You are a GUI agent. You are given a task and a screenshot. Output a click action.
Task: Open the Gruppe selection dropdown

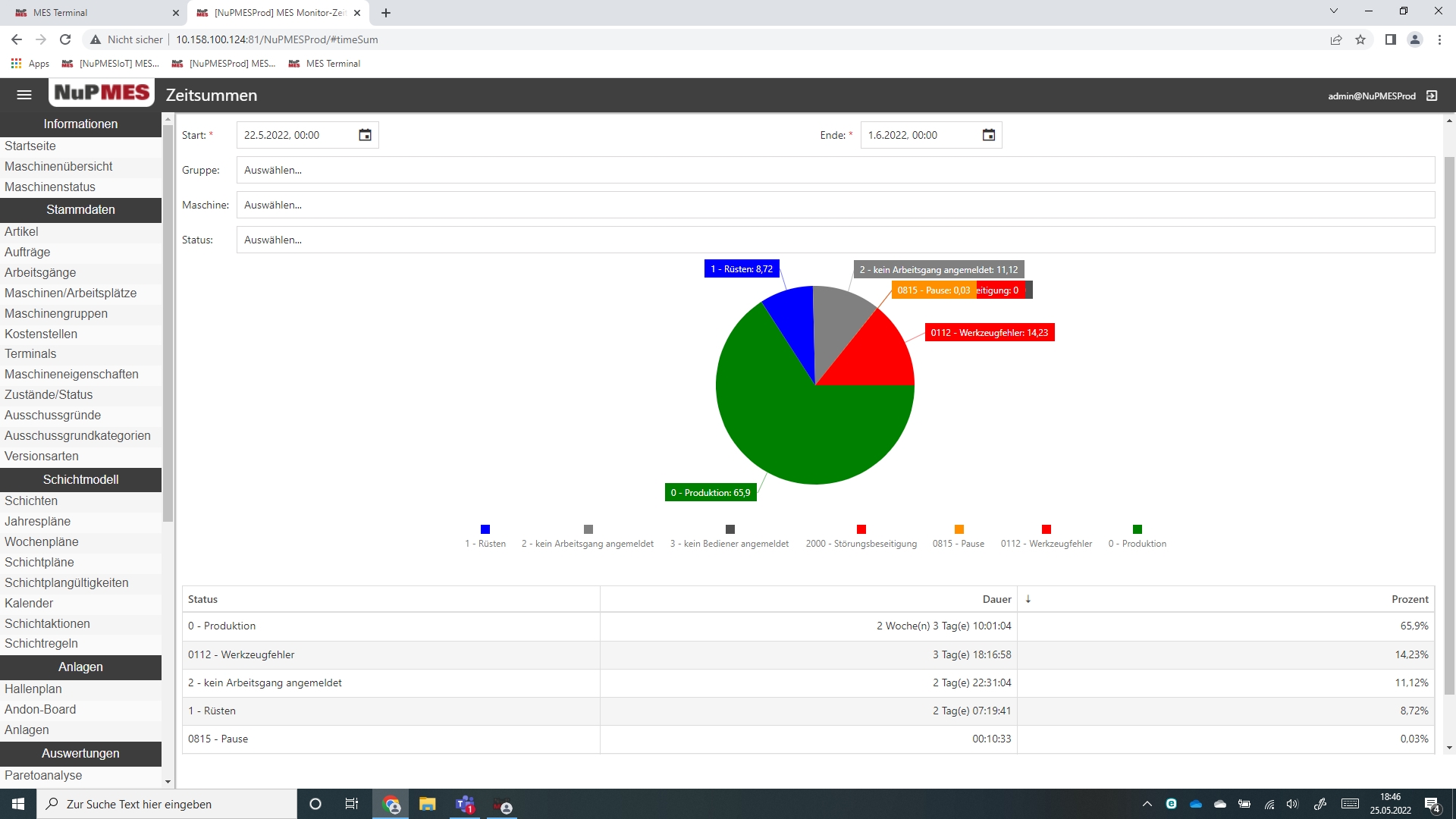pos(835,170)
